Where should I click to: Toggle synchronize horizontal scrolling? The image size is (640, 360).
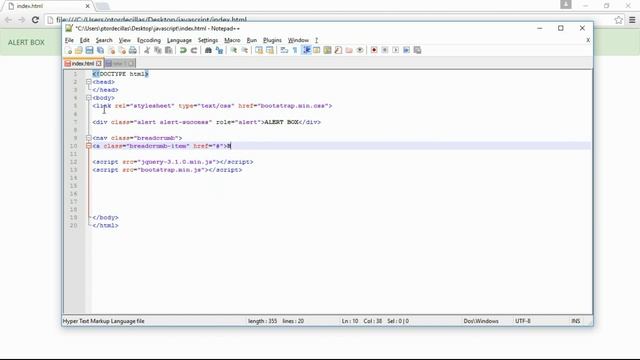point(270,50)
